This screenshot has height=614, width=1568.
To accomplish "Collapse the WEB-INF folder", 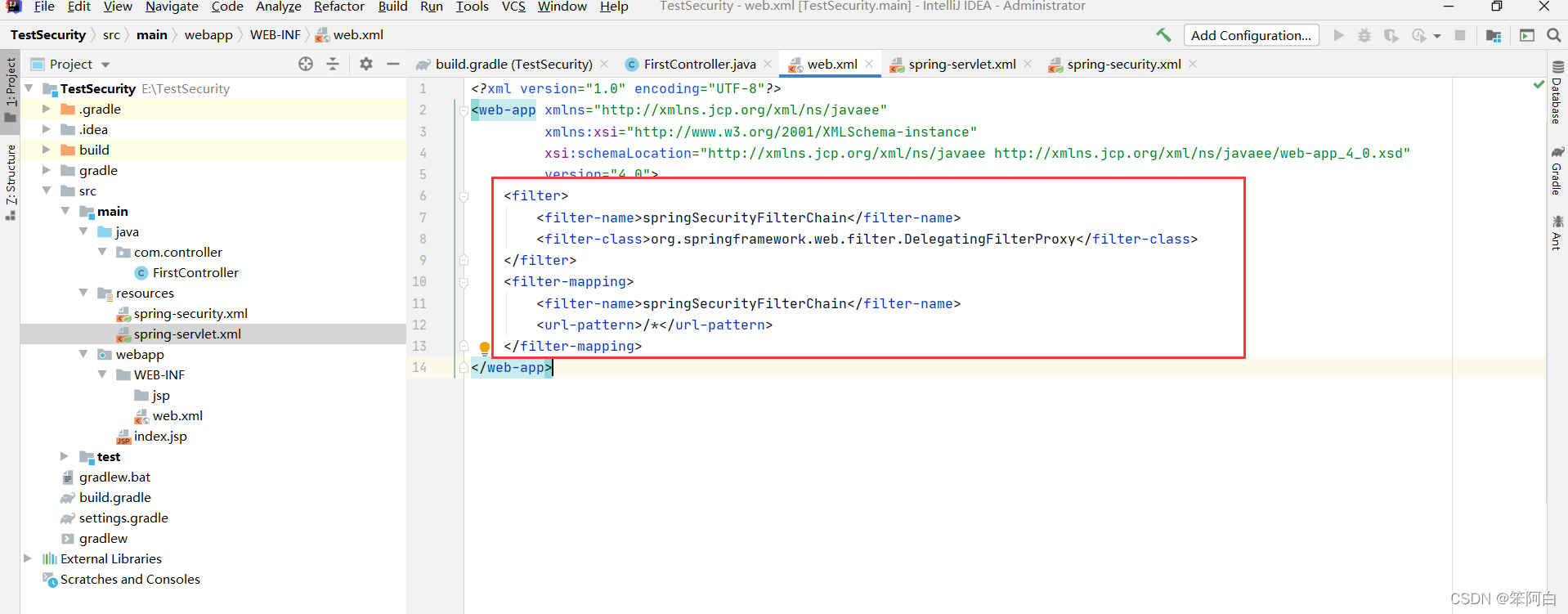I will (102, 374).
